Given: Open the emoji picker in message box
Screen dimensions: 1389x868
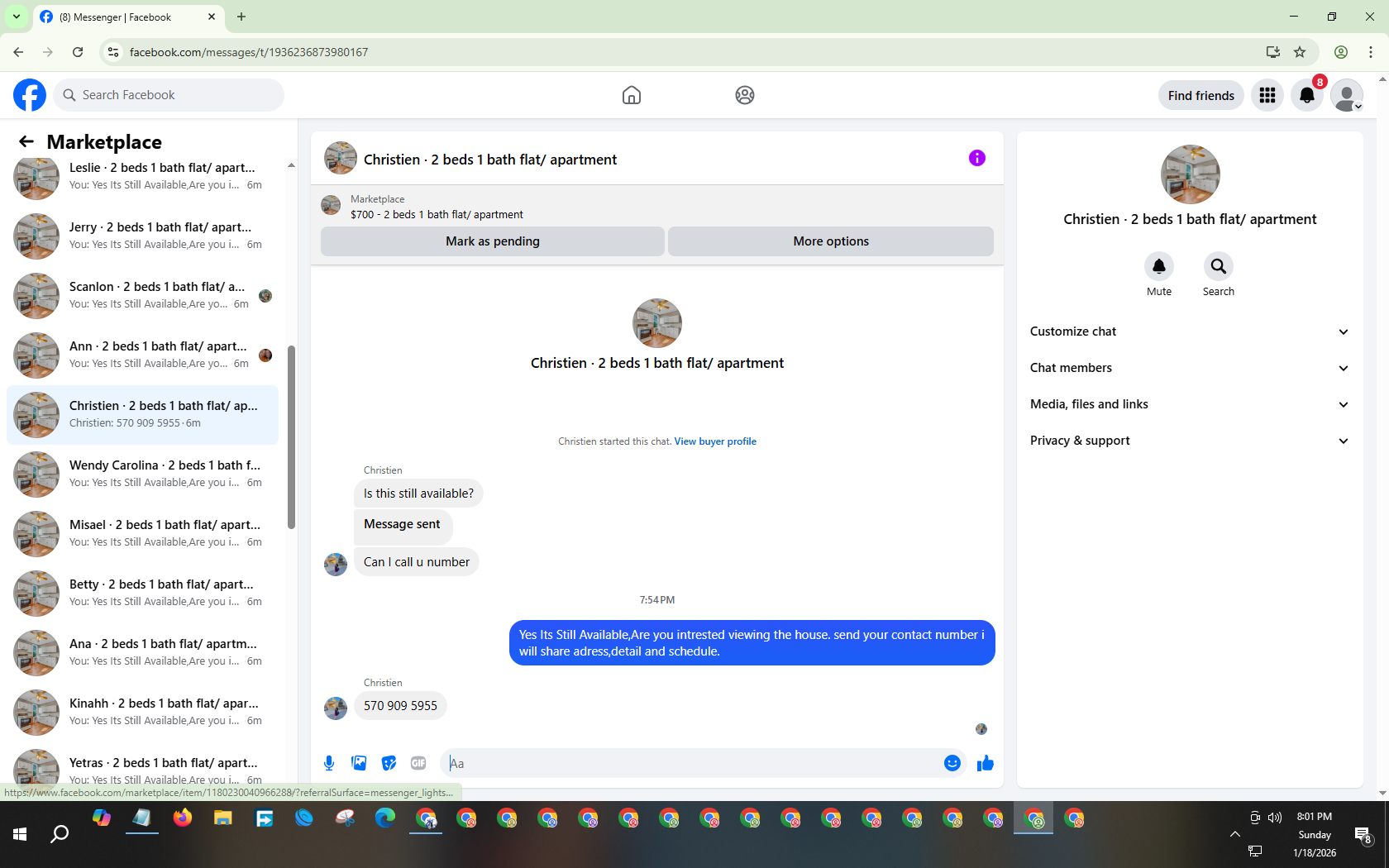Looking at the screenshot, I should click(952, 763).
